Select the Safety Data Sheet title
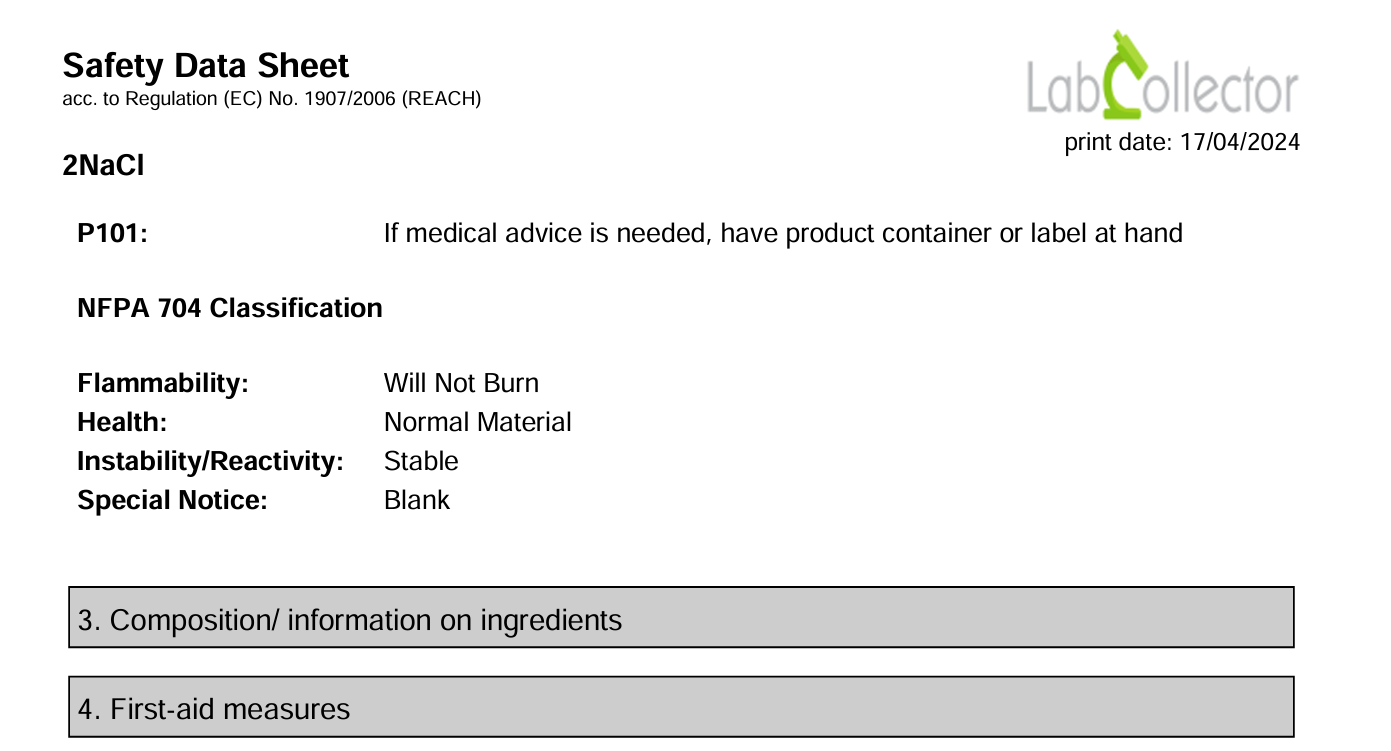The width and height of the screenshot is (1391, 751). click(206, 66)
